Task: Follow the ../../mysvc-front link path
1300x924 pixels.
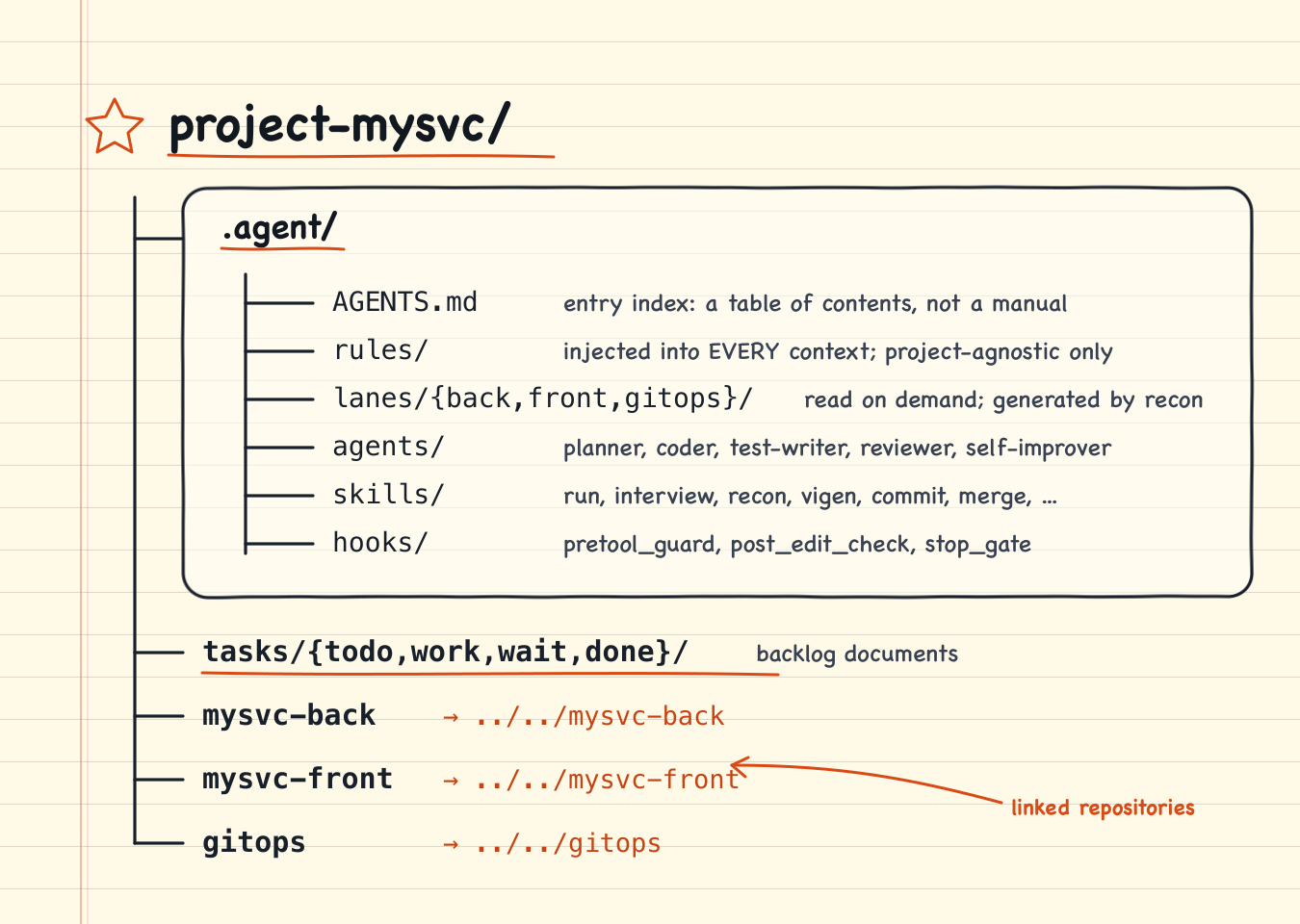Action: (607, 780)
